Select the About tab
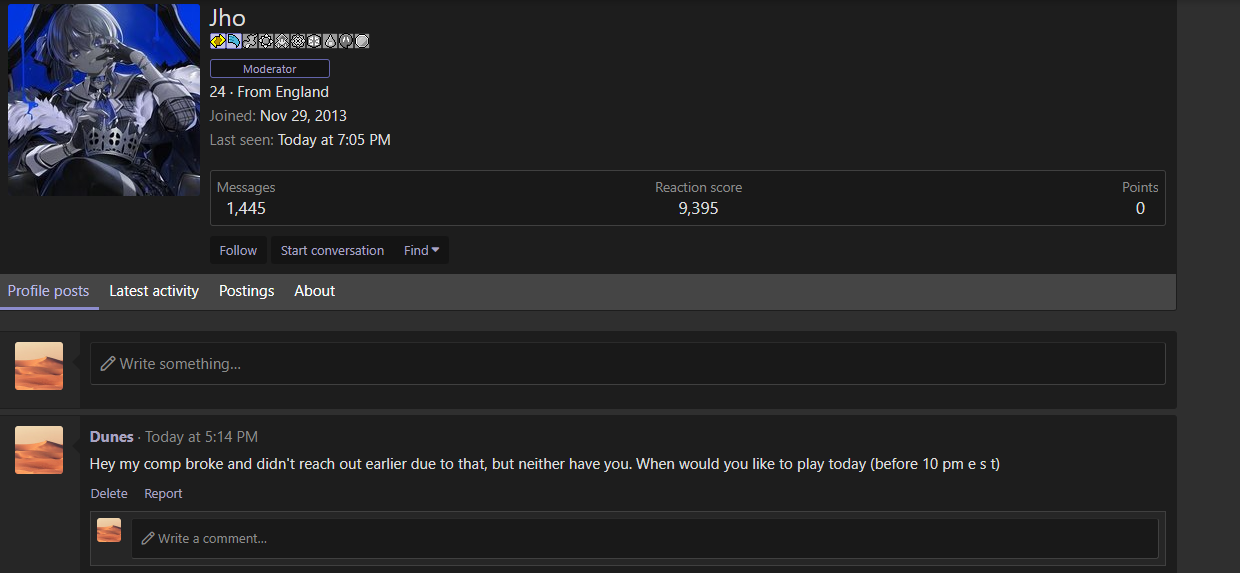The height and width of the screenshot is (573, 1240). click(x=314, y=291)
